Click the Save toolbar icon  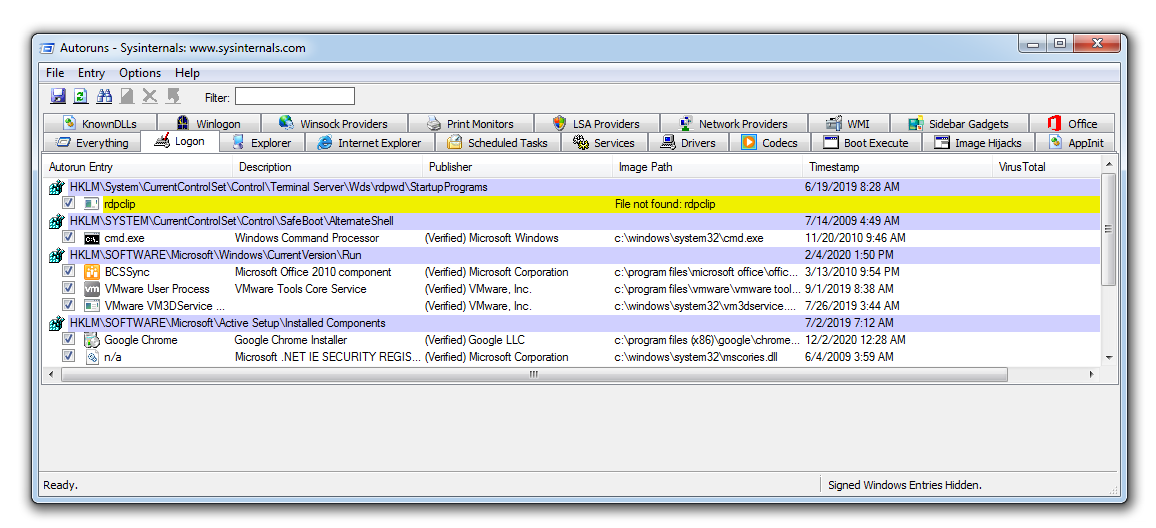pos(58,96)
